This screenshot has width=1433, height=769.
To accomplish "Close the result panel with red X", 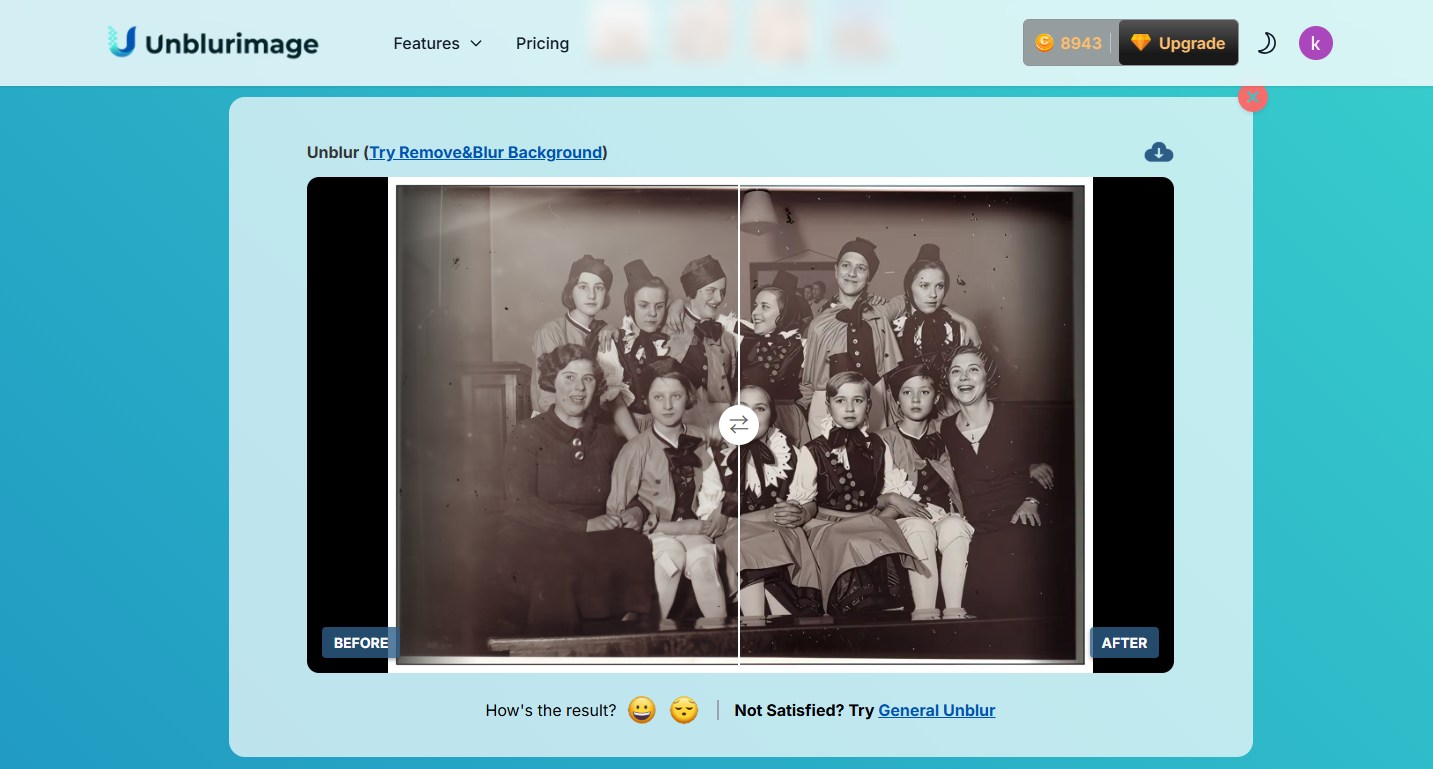I will click(x=1252, y=97).
